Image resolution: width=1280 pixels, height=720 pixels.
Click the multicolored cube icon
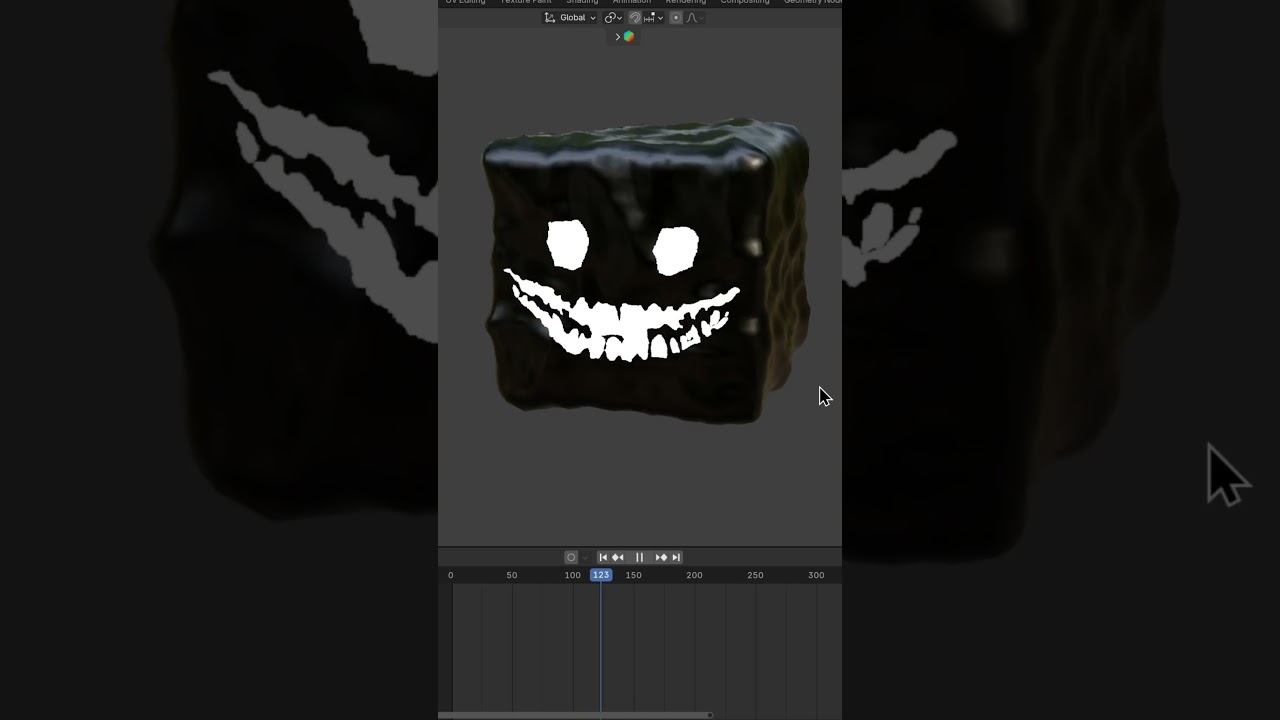point(629,37)
